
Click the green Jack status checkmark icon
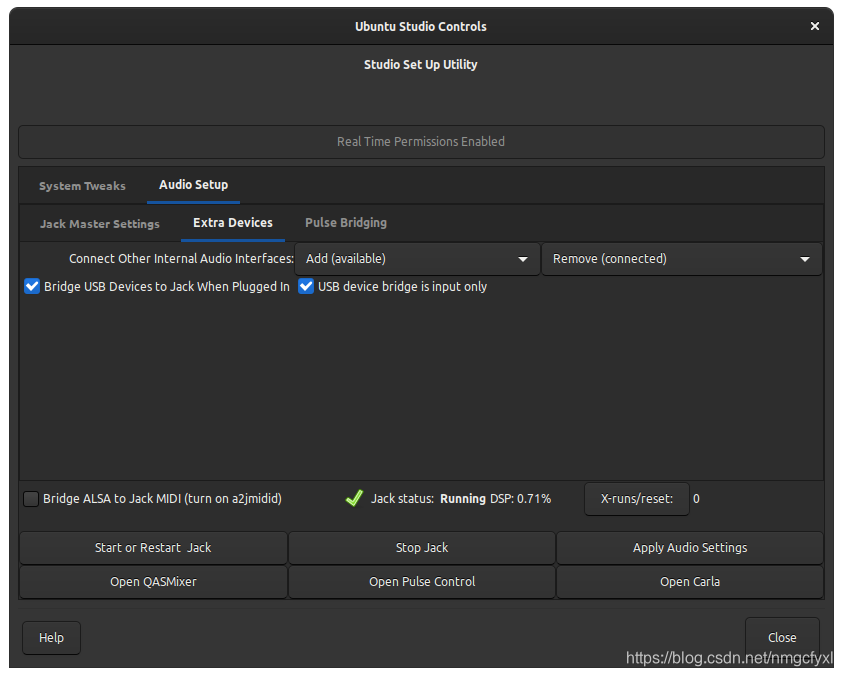pyautogui.click(x=354, y=498)
